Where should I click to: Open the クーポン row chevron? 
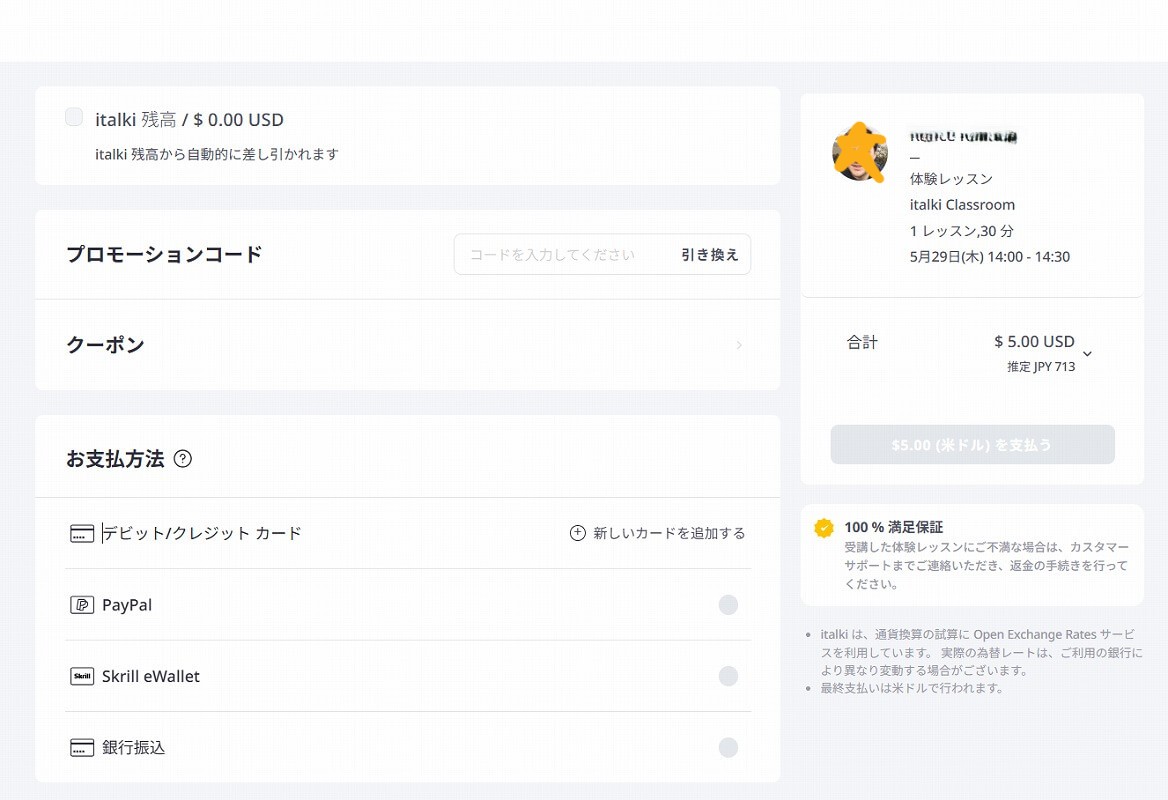[739, 345]
